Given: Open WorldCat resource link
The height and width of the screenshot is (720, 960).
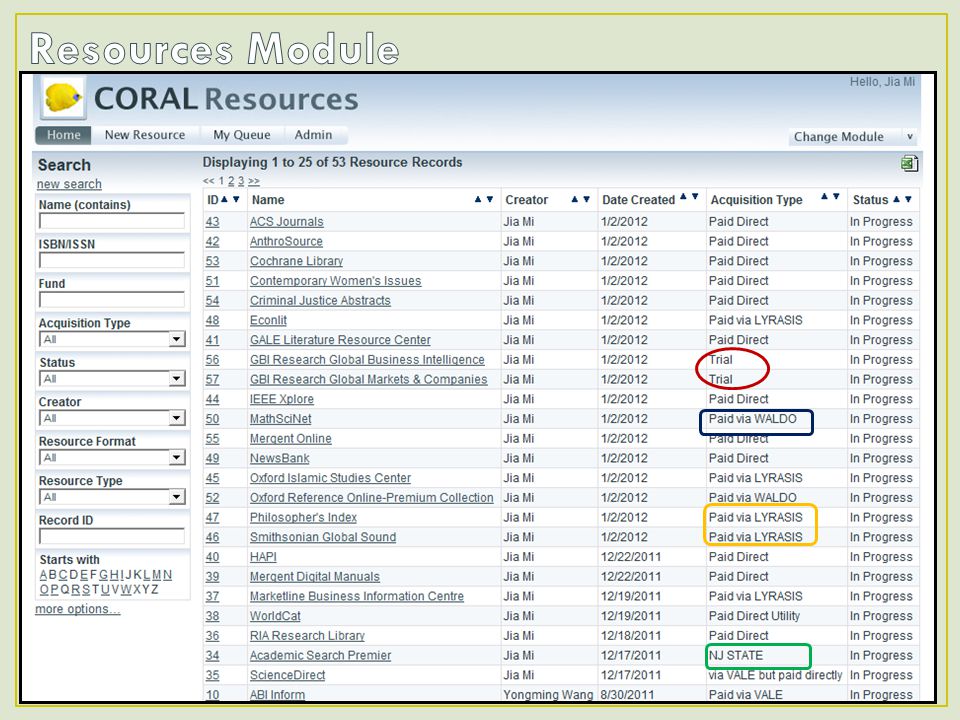Looking at the screenshot, I should pyautogui.click(x=275, y=616).
